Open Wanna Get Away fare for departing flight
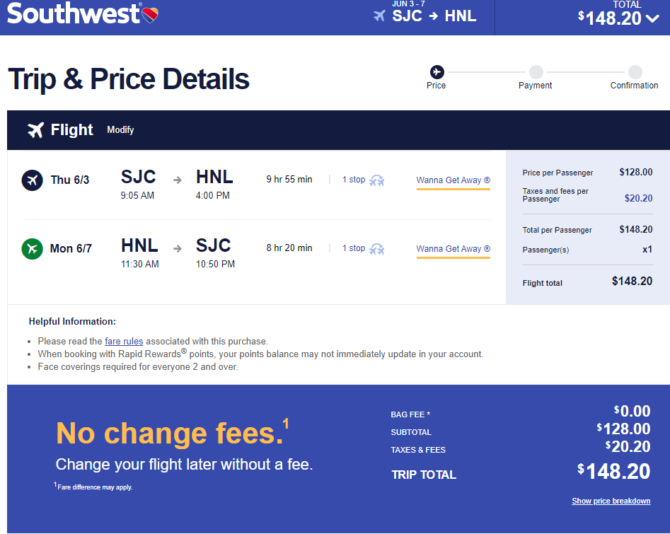 click(453, 180)
